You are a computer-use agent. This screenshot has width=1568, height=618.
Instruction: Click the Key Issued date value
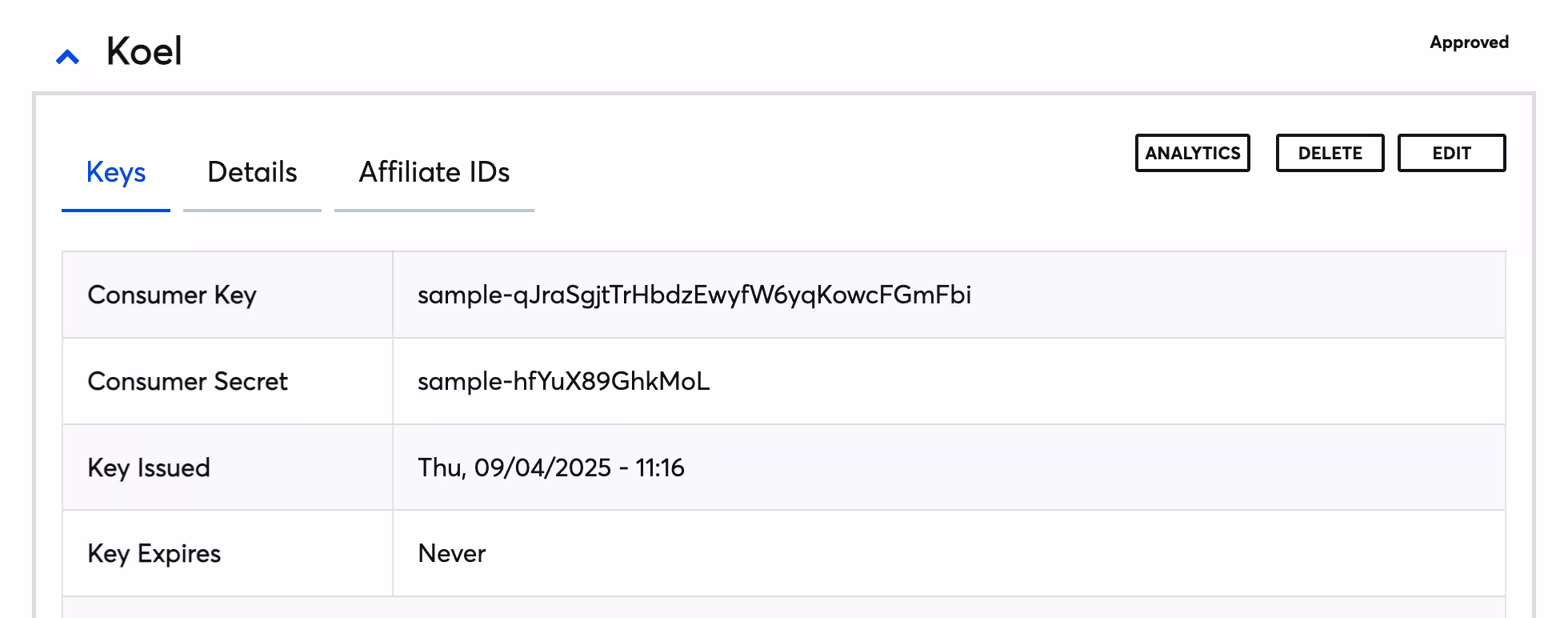coord(550,468)
